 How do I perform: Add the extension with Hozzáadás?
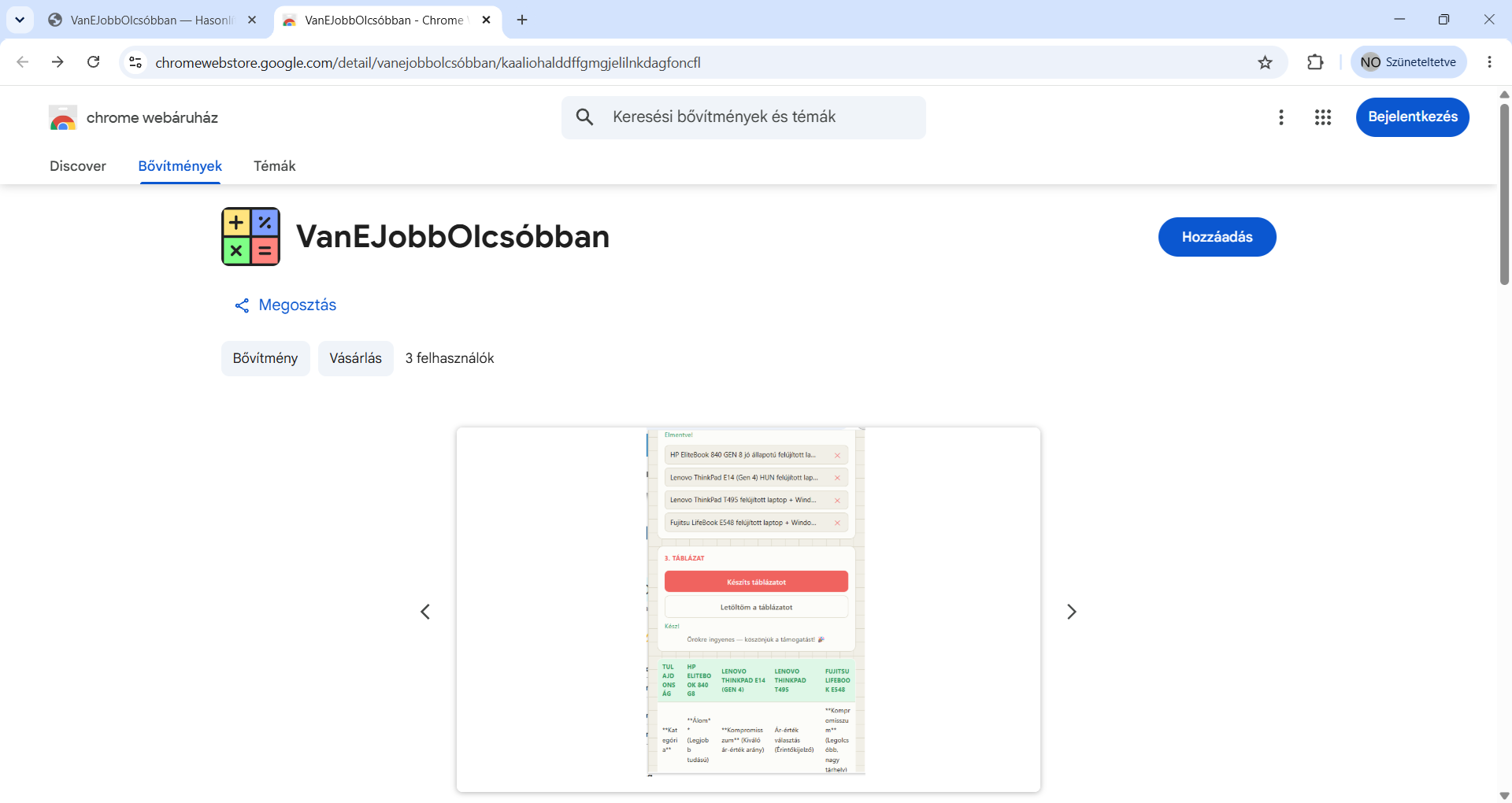point(1217,237)
